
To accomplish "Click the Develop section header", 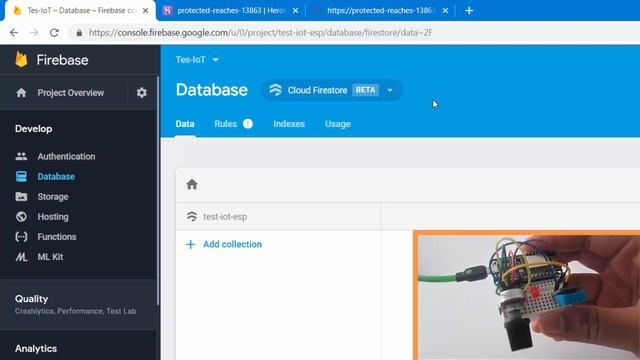I will point(33,129).
